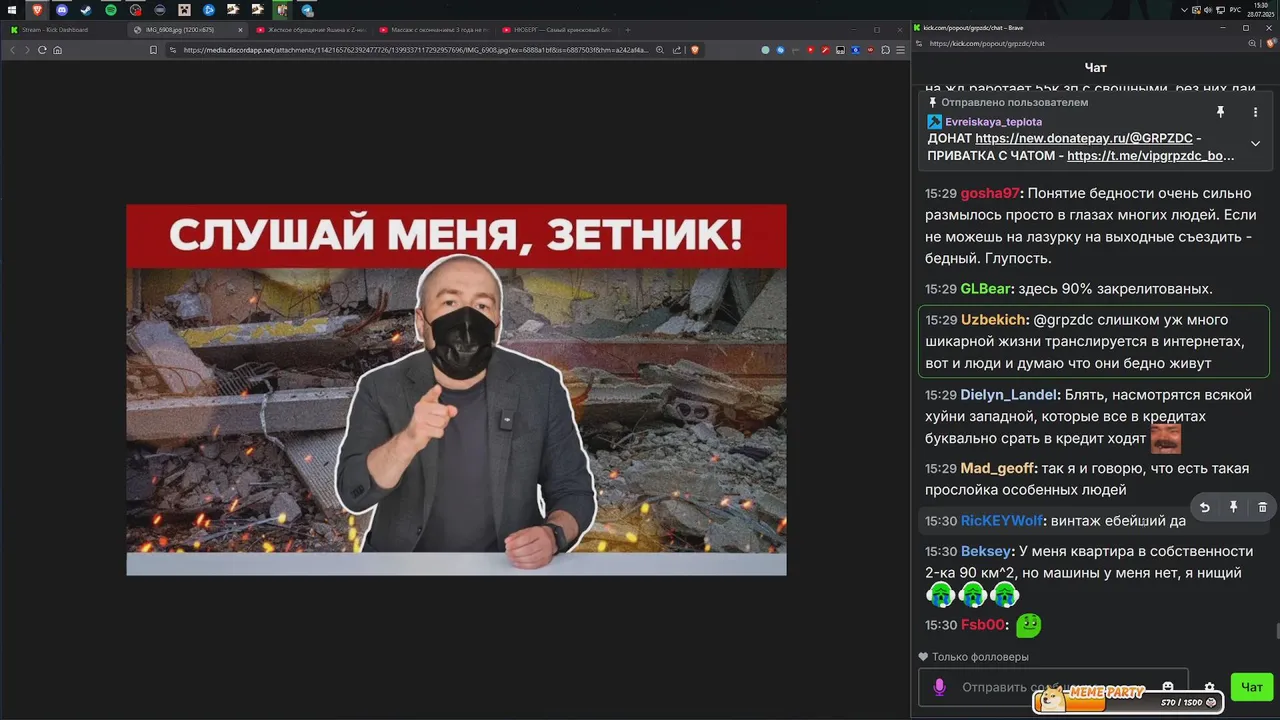Click the 'СЛУШАЙ МЕНЯ, ЗЕТНИК!' image

(456, 390)
